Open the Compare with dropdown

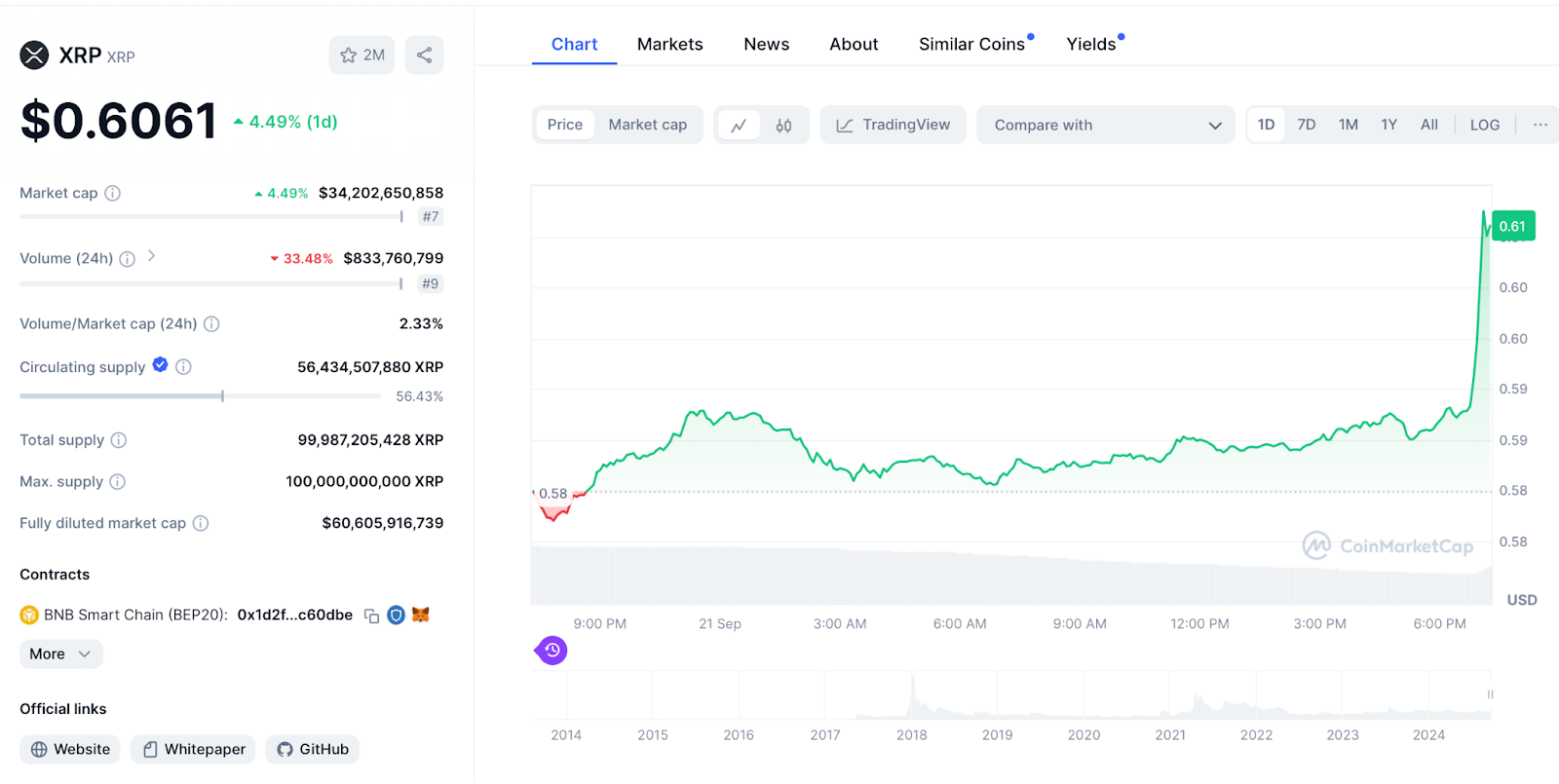pos(1106,125)
